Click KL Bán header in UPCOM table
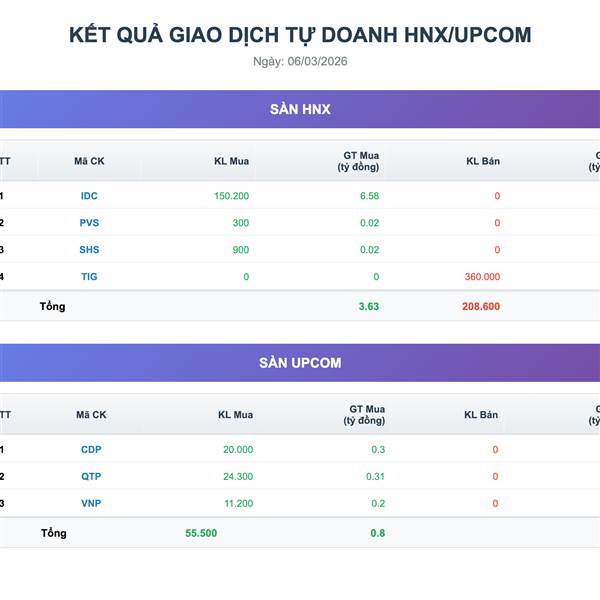This screenshot has height=600, width=600. (x=481, y=415)
